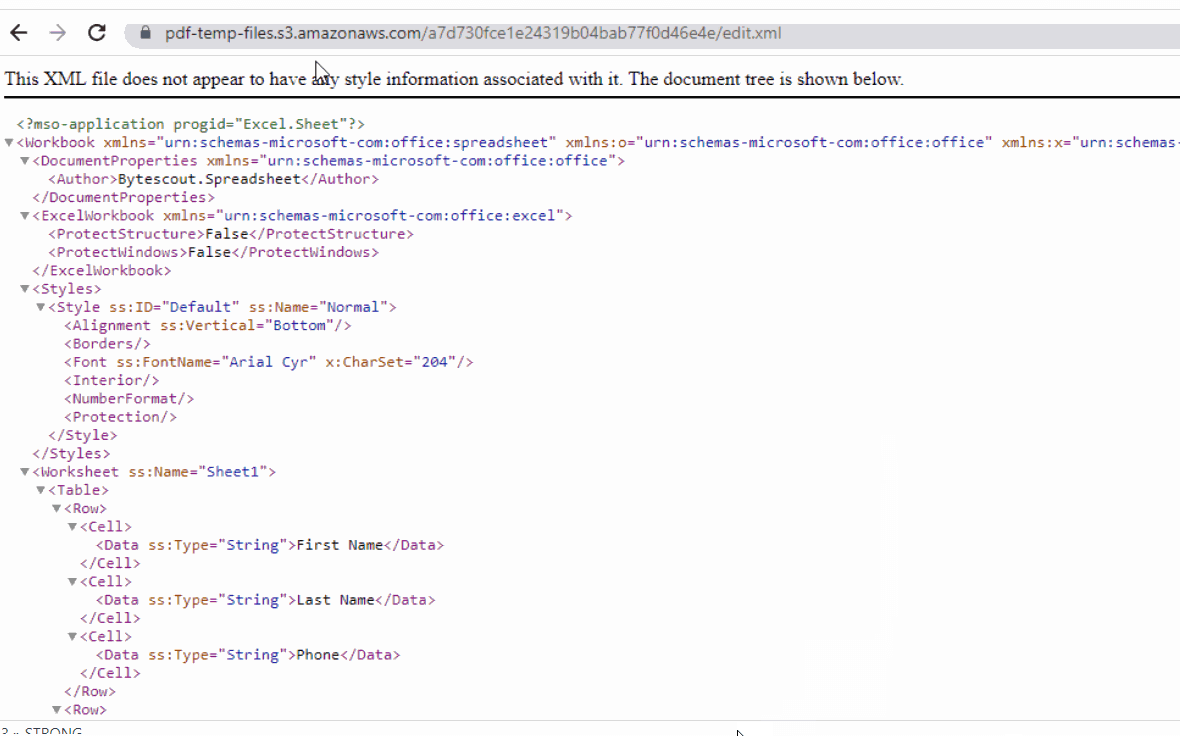
Task: Click the grayed-out forward navigation arrow
Action: (58, 32)
